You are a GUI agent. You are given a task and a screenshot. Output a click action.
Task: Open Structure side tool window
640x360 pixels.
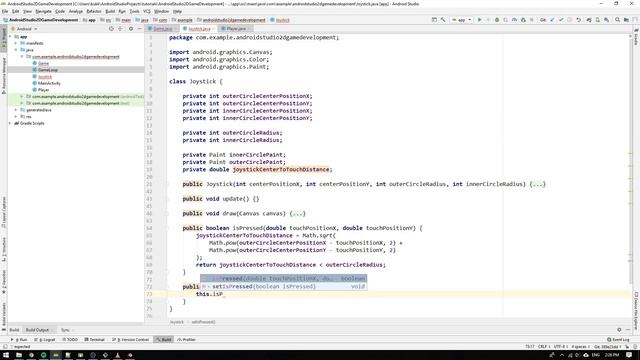[x=4, y=249]
